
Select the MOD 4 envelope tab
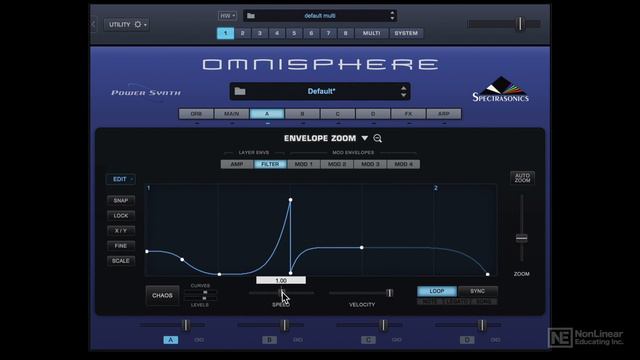pos(403,164)
